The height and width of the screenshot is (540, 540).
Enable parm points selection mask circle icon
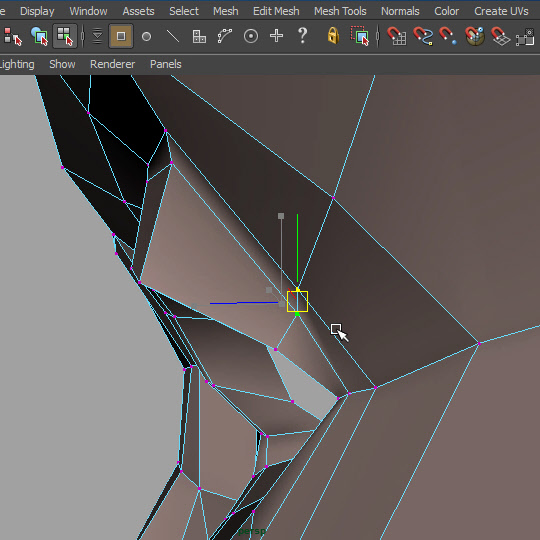click(x=147, y=36)
